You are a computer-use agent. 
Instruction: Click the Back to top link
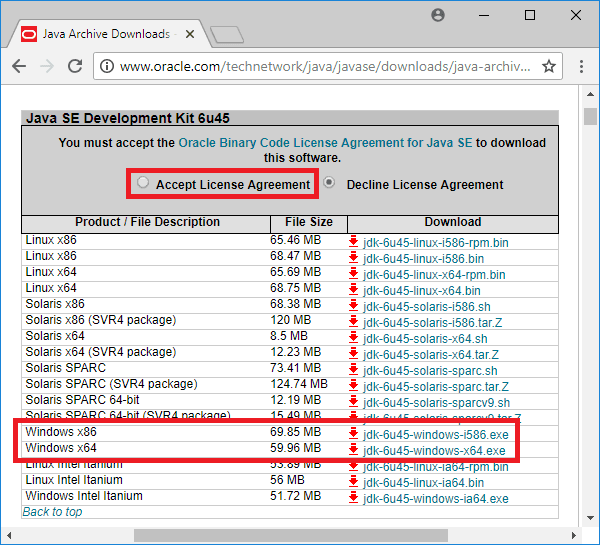coord(52,512)
